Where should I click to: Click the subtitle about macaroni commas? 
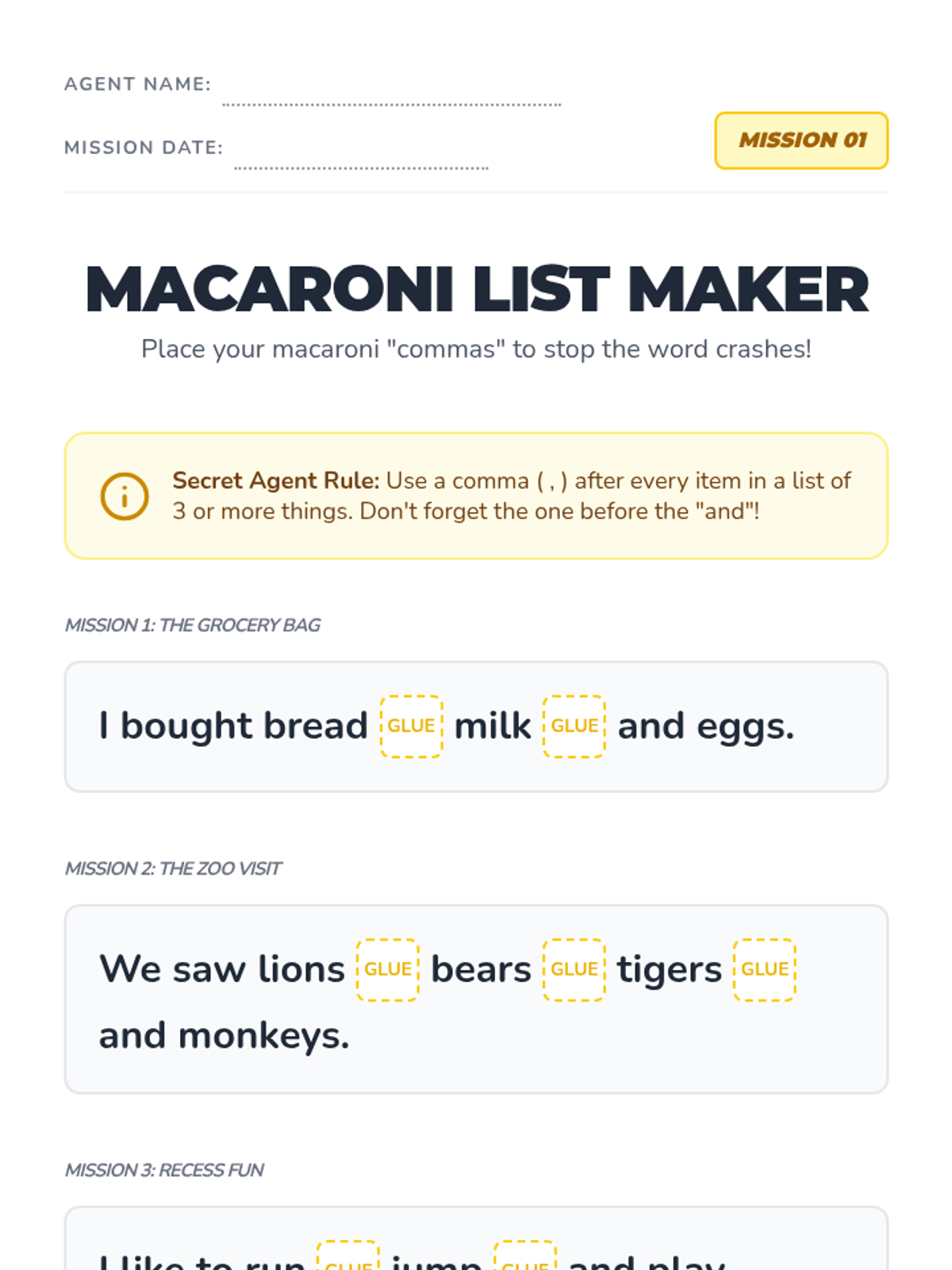pos(476,349)
